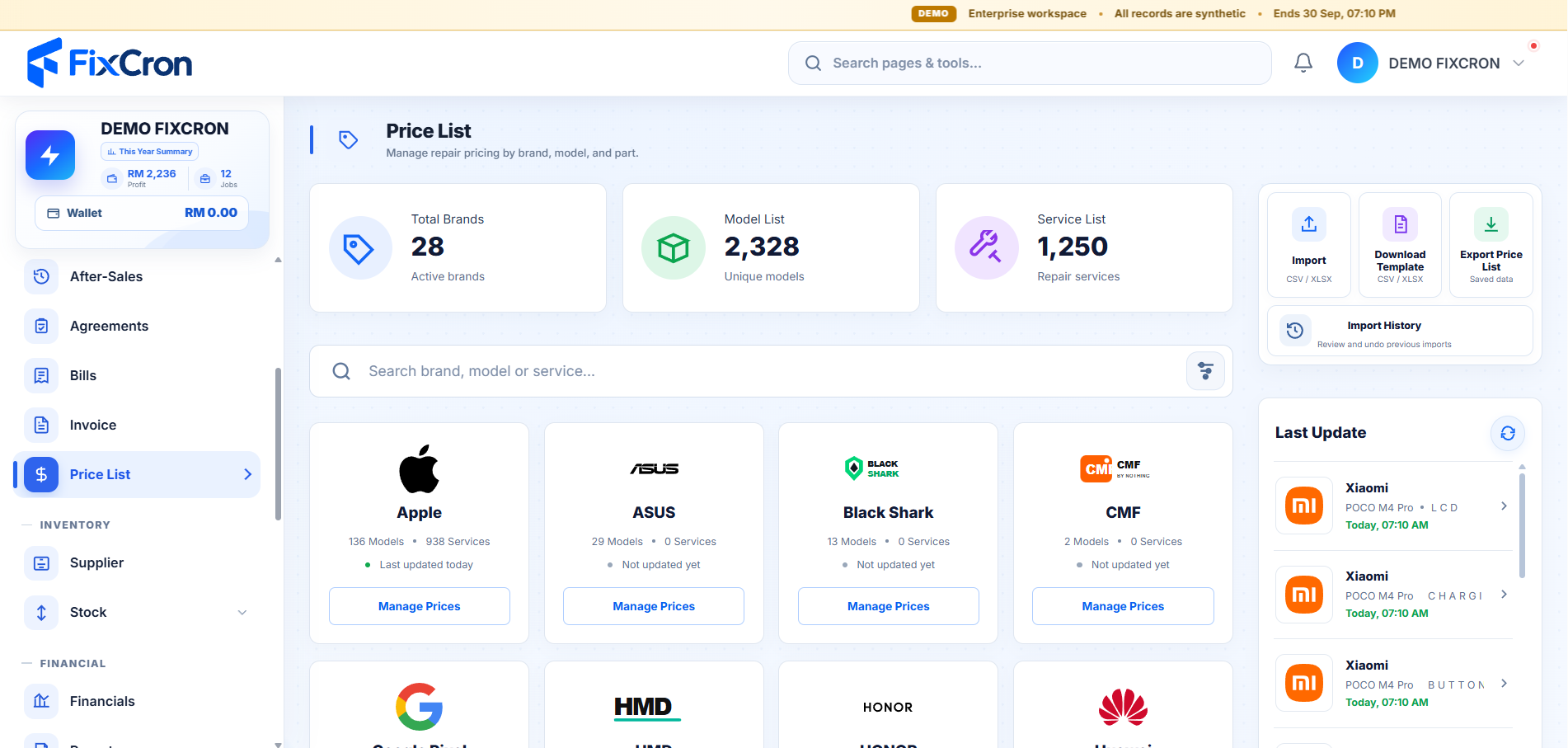Click the Export Price List download icon
Viewport: 1568px width, 748px height.
[x=1491, y=224]
